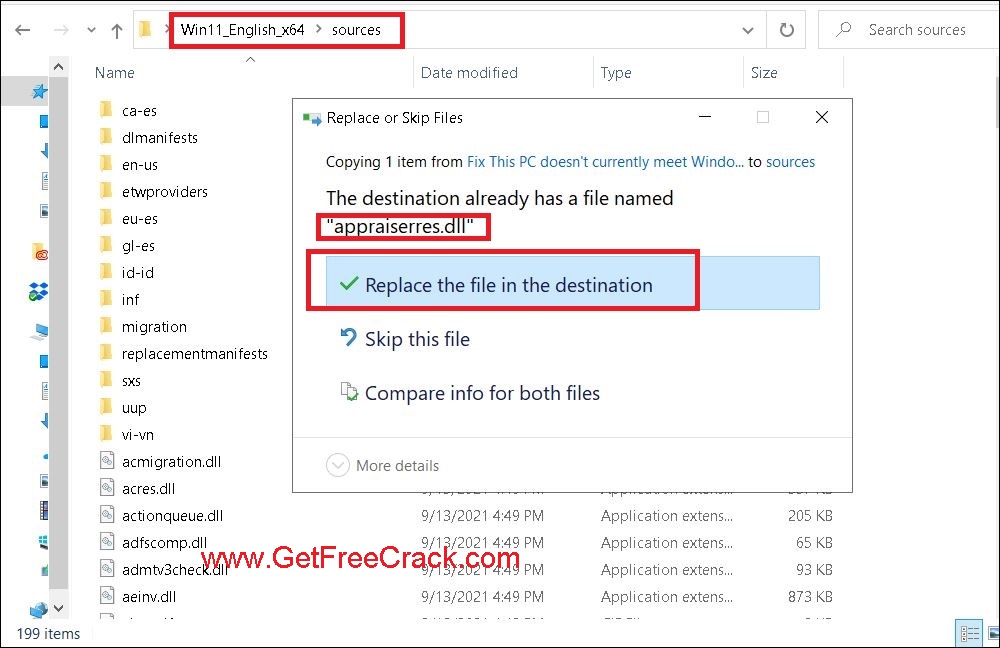This screenshot has width=1000, height=648.
Task: Select the sxs folder
Action: point(131,381)
